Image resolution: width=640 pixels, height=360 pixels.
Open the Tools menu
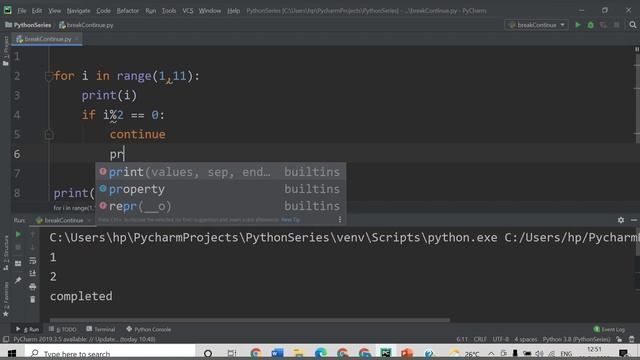tap(169, 11)
